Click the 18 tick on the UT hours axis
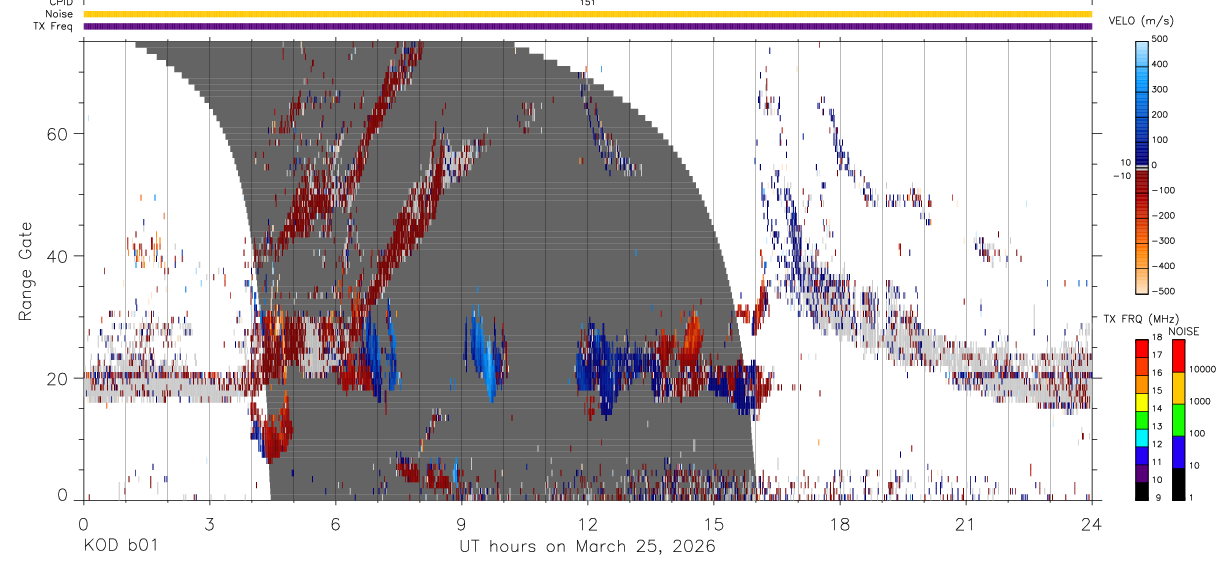 tap(840, 524)
